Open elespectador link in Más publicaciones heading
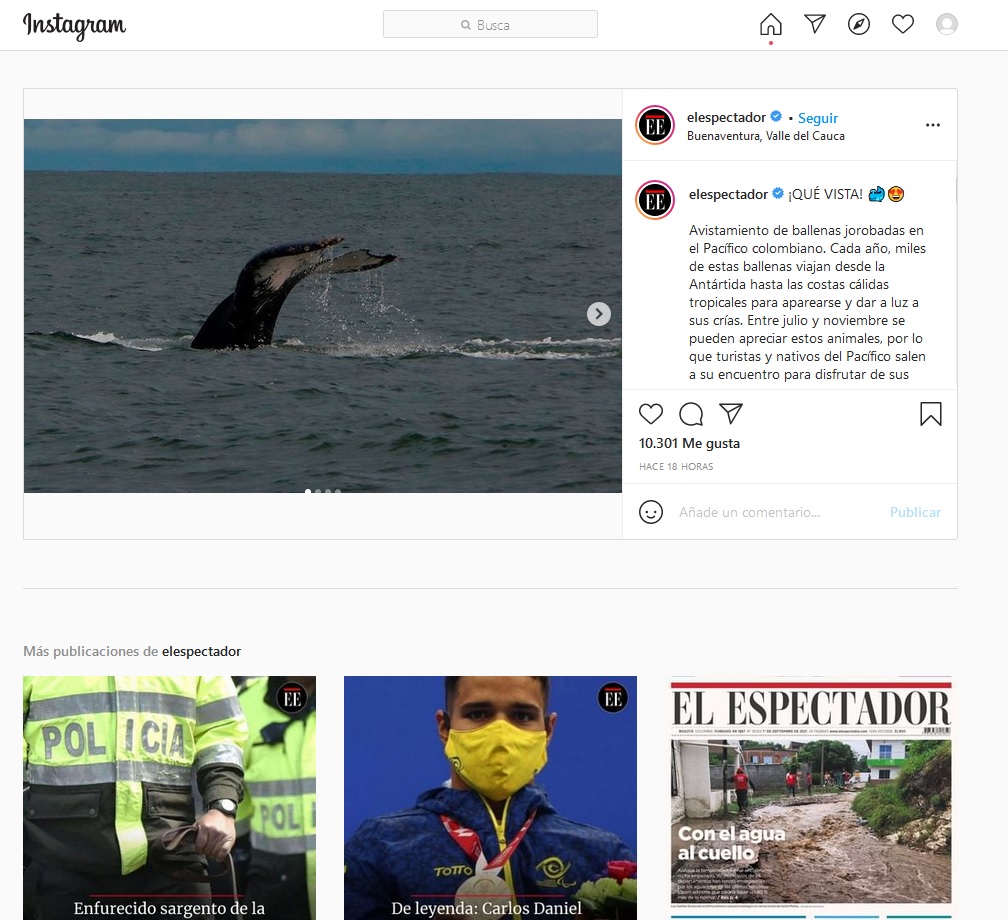Image resolution: width=1008 pixels, height=920 pixels. (x=201, y=651)
